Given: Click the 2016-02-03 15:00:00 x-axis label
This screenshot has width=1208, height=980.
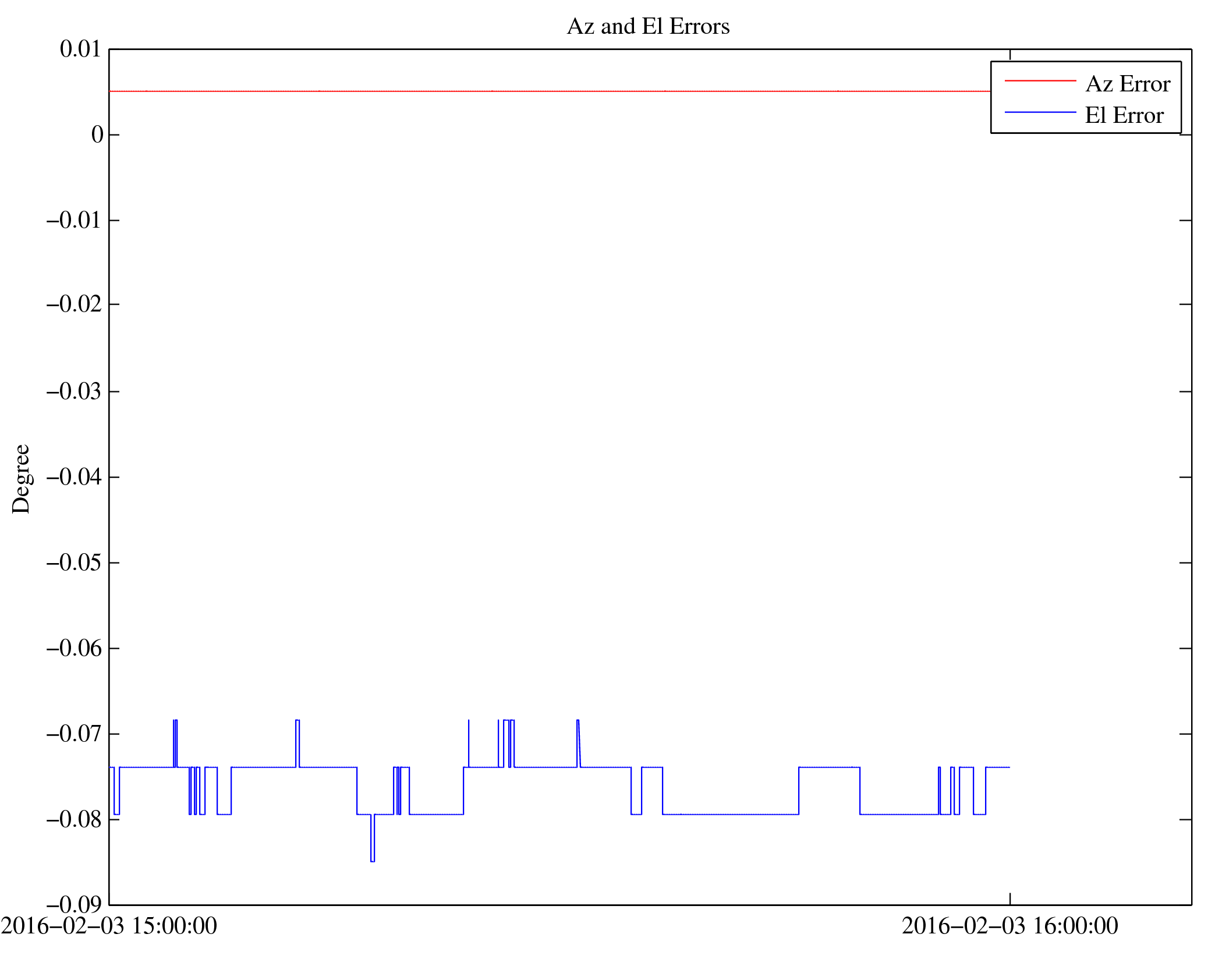Looking at the screenshot, I should pos(109,926).
